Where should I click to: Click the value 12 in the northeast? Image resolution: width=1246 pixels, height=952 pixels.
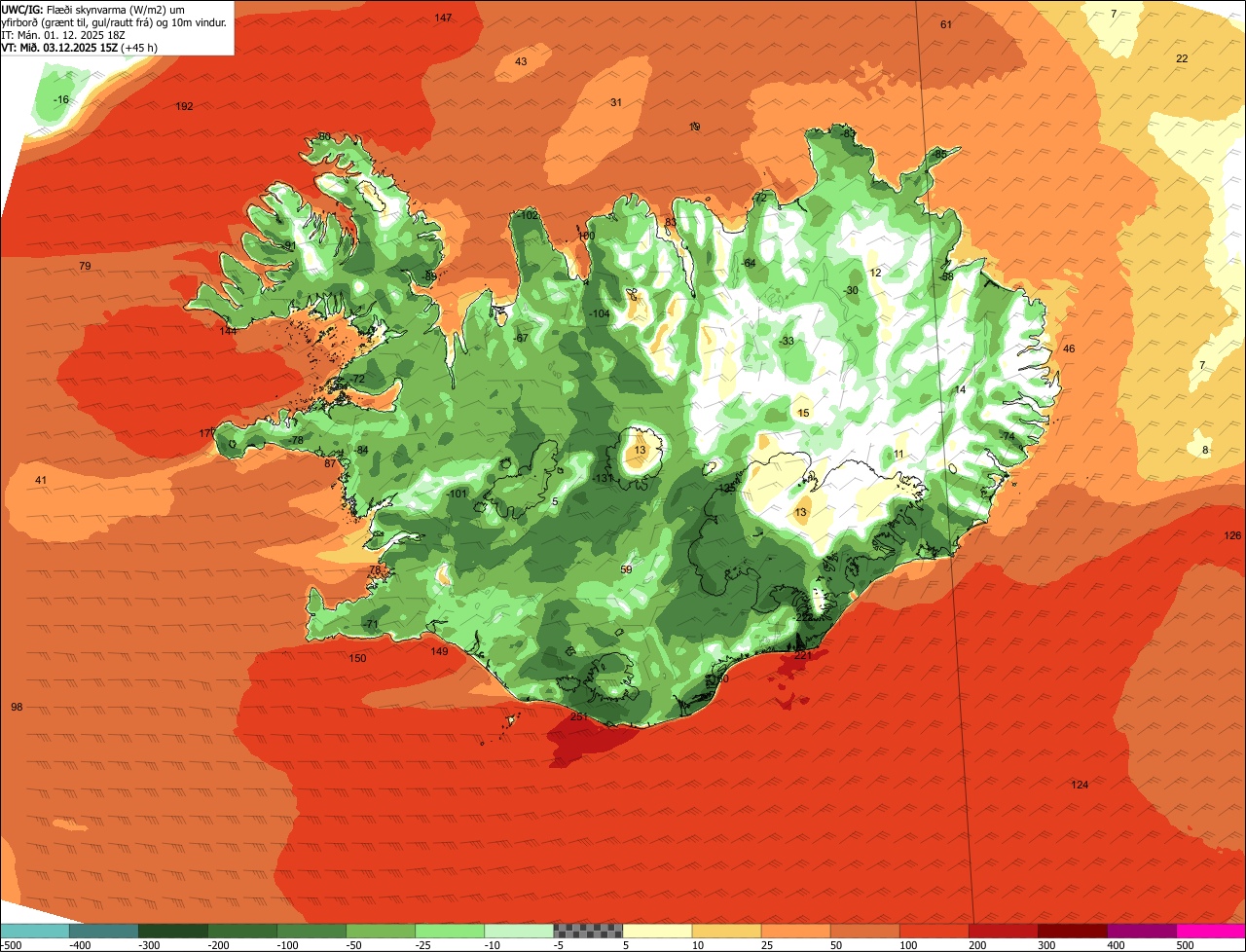(875, 273)
